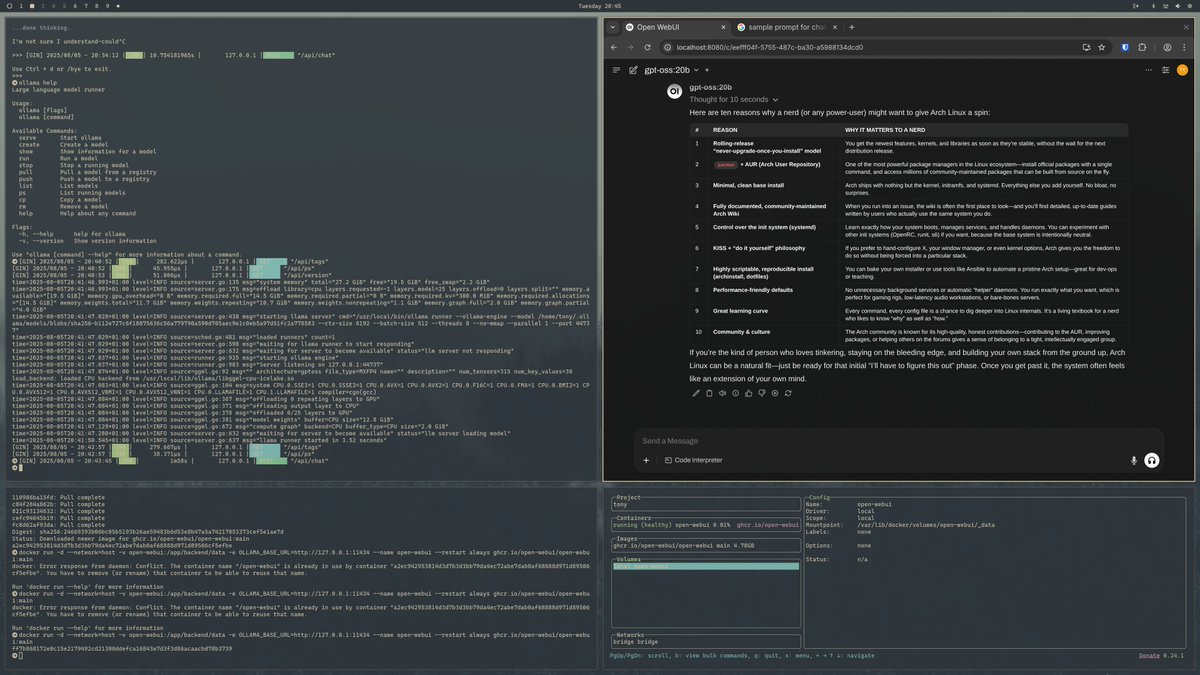The height and width of the screenshot is (675, 1200).
Task: Open the orange user avatar menu
Action: pyautogui.click(x=1183, y=70)
